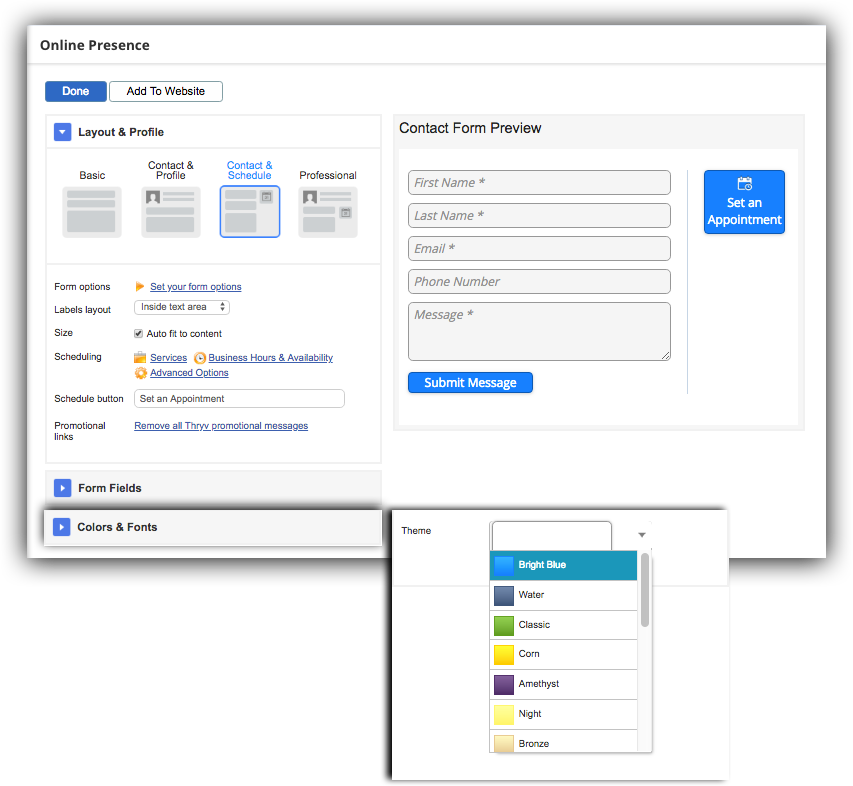Click the Business Hours clock icon
The width and height of the screenshot is (853, 786).
point(200,358)
